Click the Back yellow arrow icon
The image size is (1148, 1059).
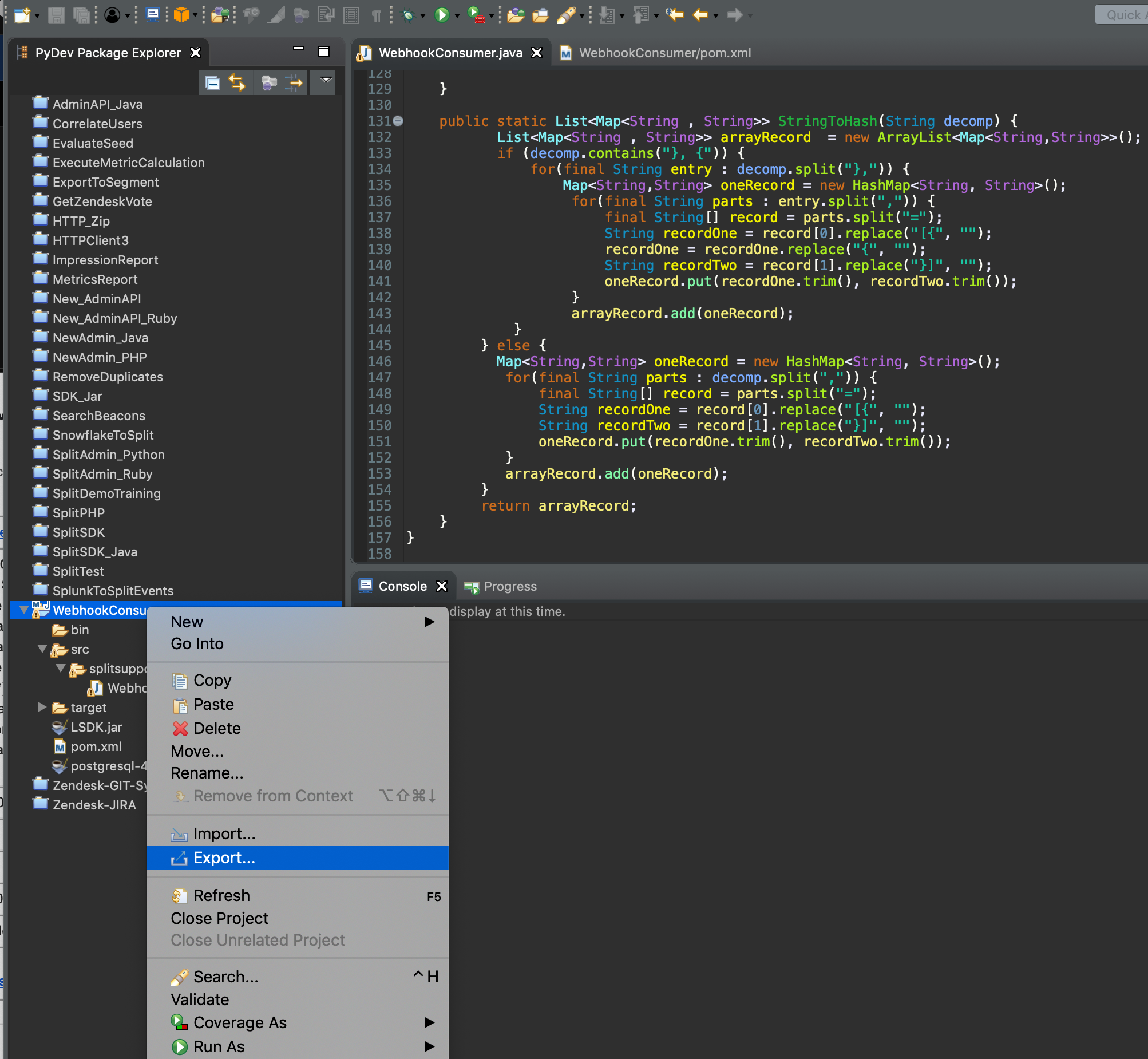click(700, 15)
